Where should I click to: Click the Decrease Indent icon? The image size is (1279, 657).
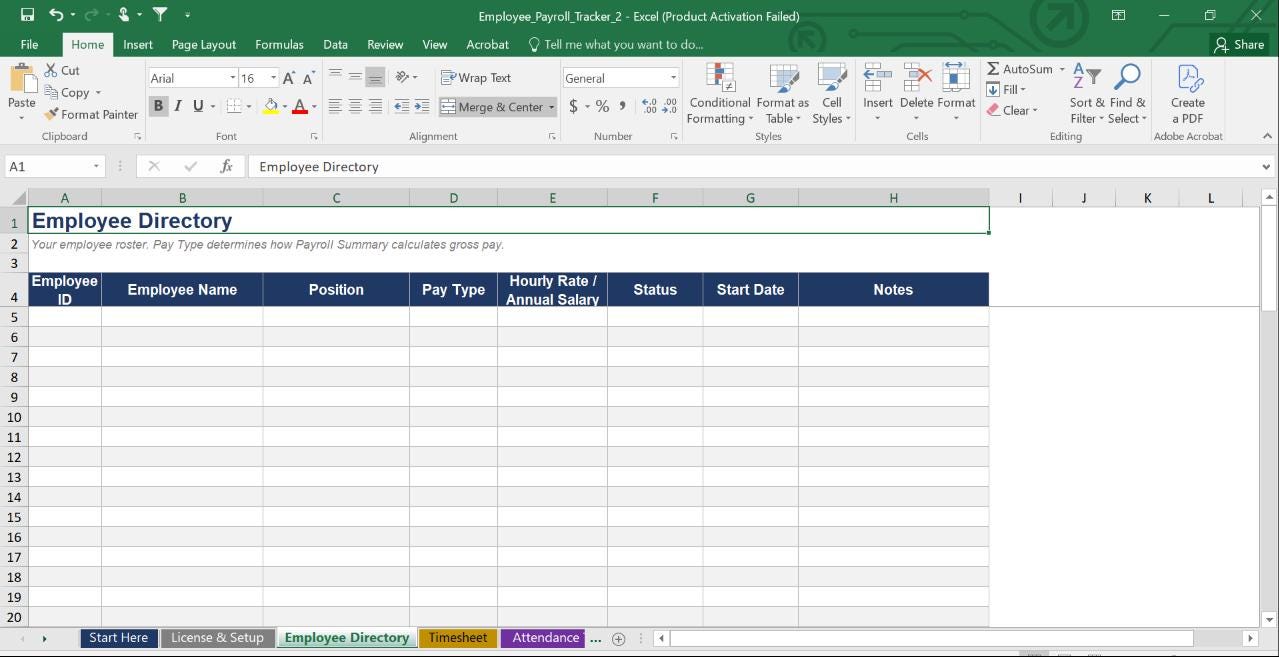pos(401,106)
